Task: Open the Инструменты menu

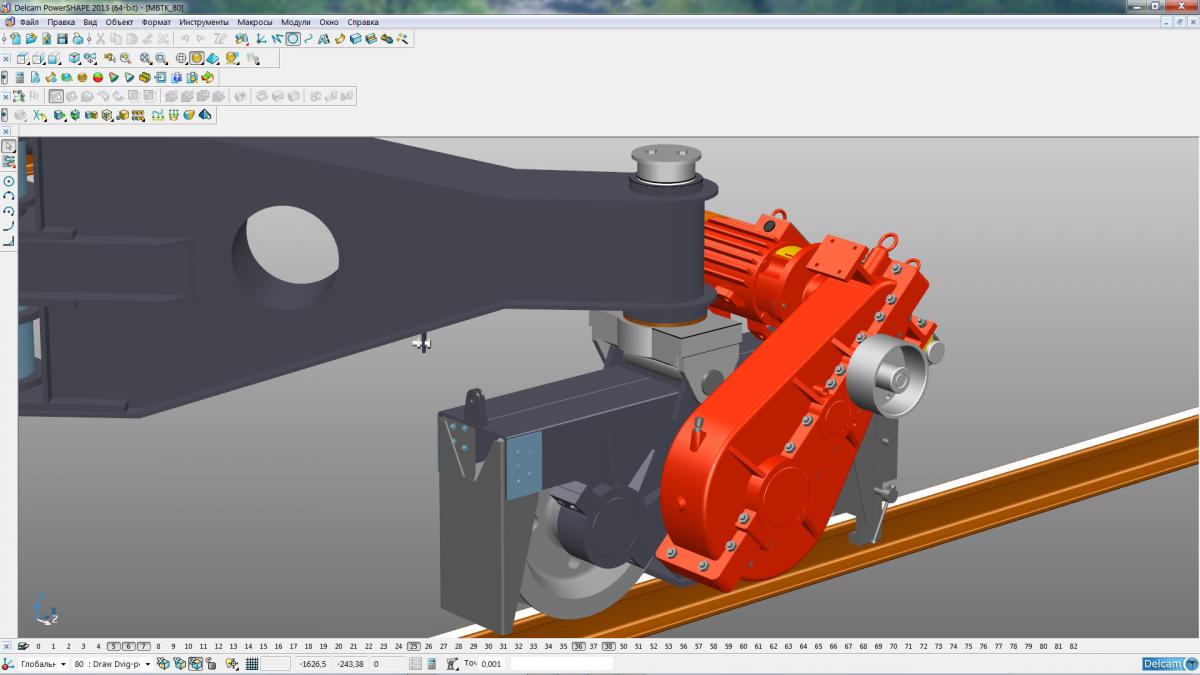Action: pyautogui.click(x=204, y=22)
